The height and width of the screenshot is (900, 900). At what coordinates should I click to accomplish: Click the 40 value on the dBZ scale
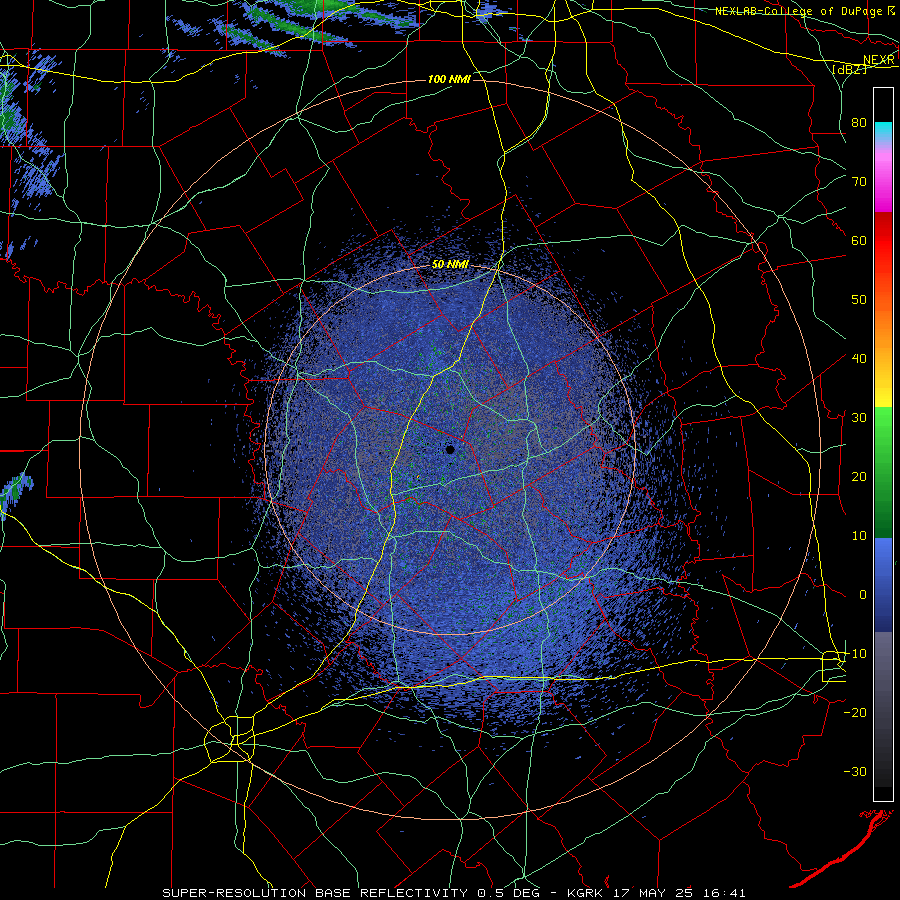click(859, 358)
